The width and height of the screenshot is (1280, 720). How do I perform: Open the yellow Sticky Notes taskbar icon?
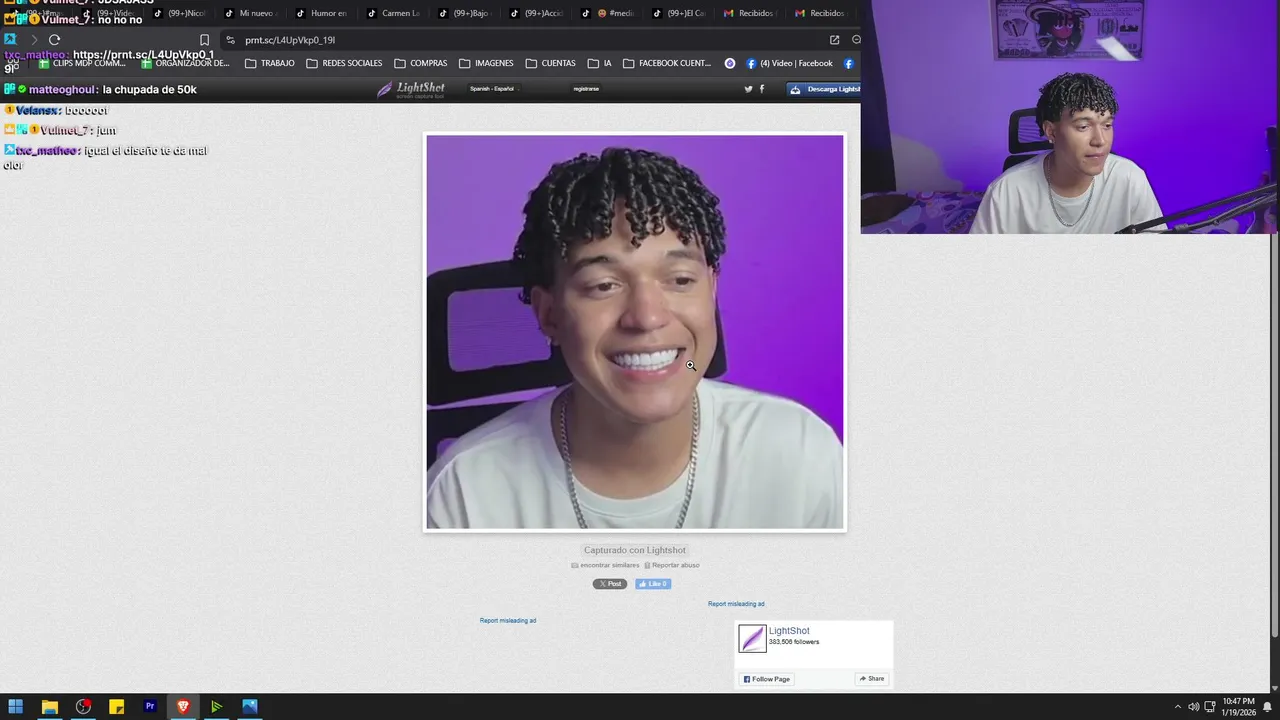[116, 707]
